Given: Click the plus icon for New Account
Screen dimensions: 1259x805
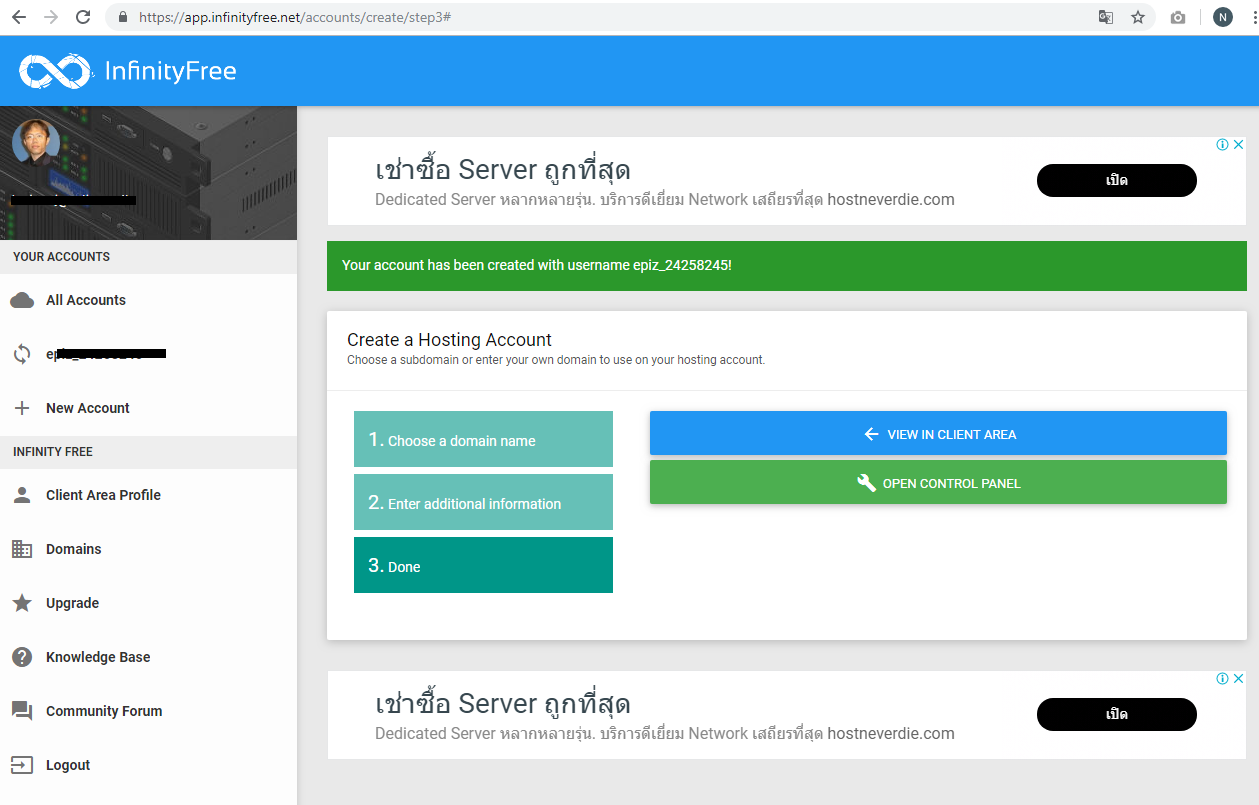Looking at the screenshot, I should click(x=22, y=408).
